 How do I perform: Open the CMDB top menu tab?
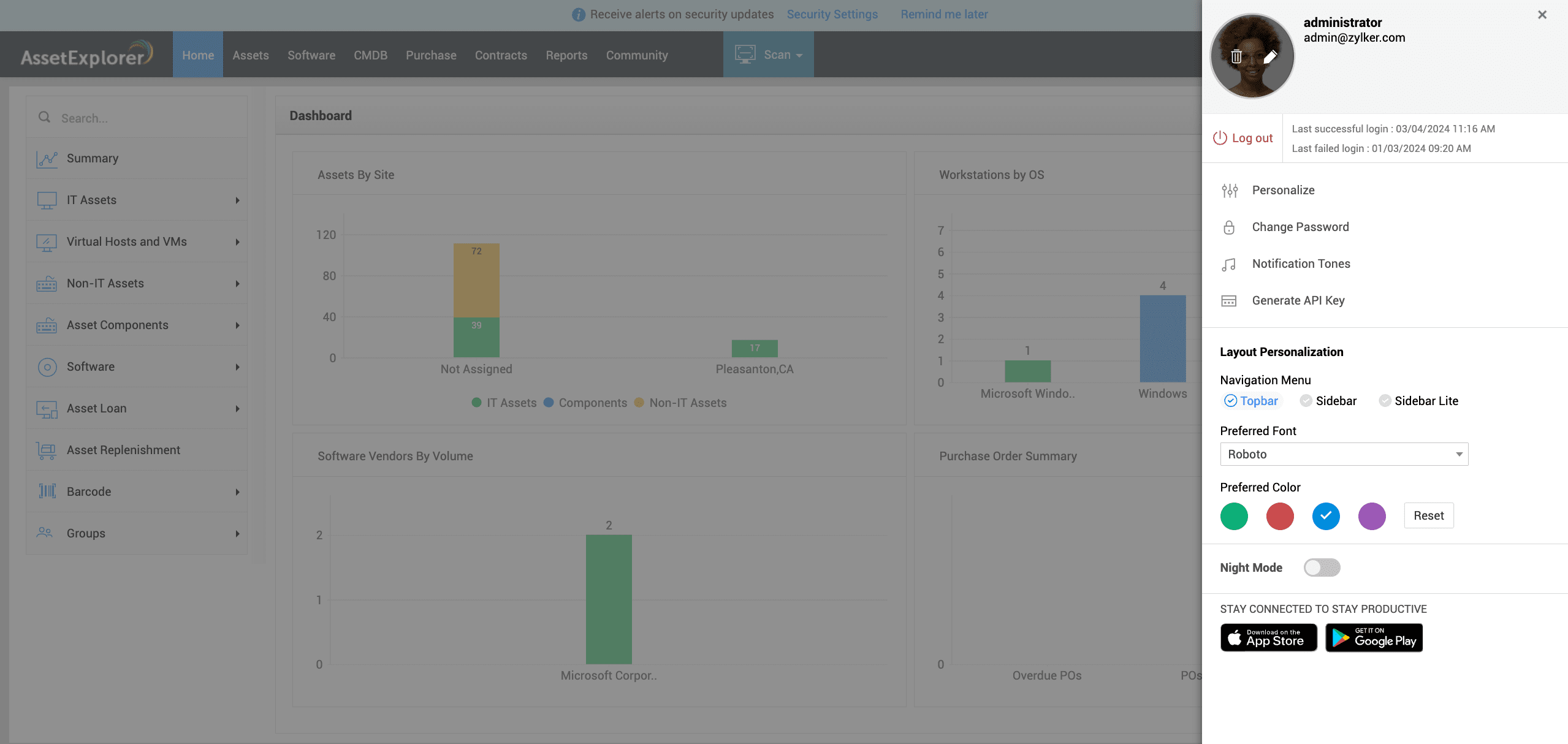[370, 55]
